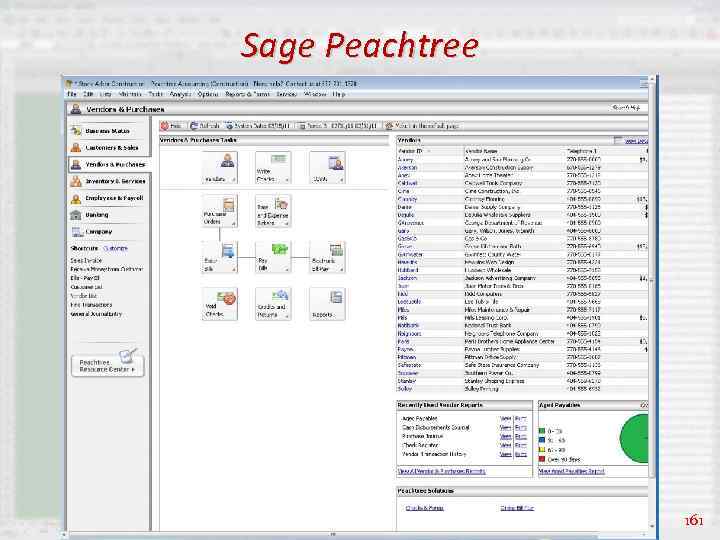This screenshot has width=720, height=540.
Task: Click blue 31-60 legend swatch
Action: click(542, 440)
